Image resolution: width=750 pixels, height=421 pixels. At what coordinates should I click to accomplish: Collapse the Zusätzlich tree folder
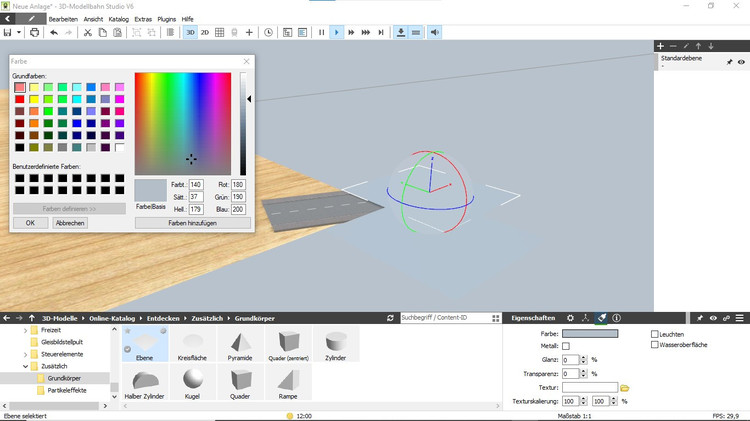(x=24, y=366)
